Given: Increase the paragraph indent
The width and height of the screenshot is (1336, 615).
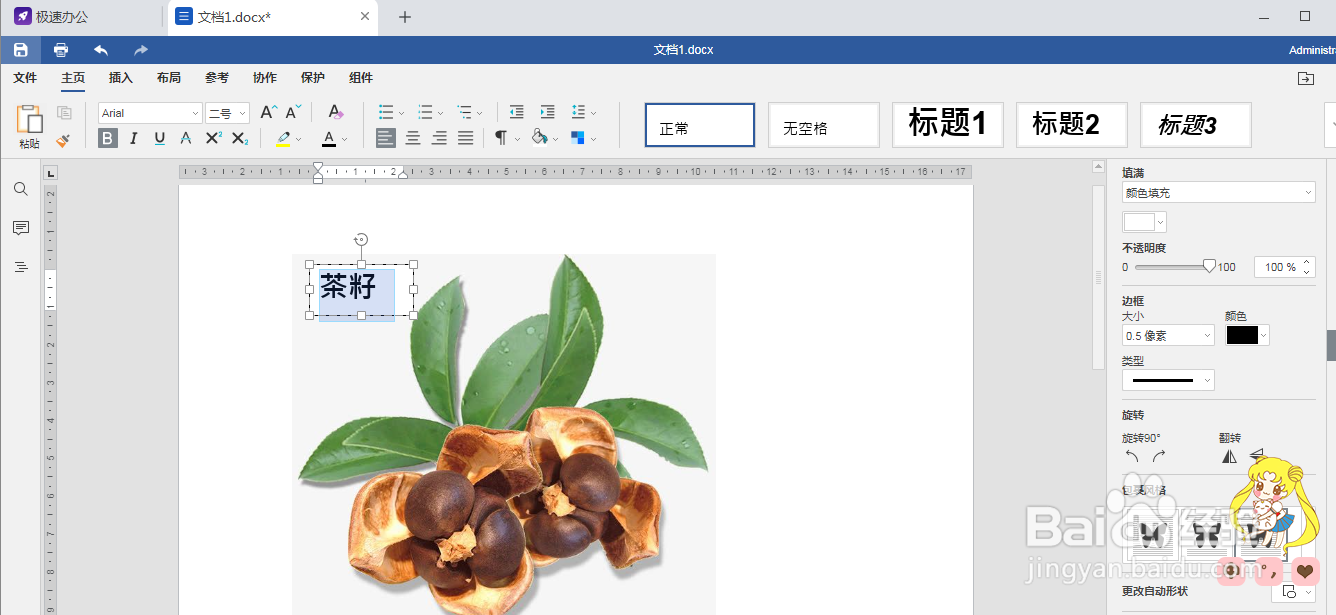Looking at the screenshot, I should [547, 112].
